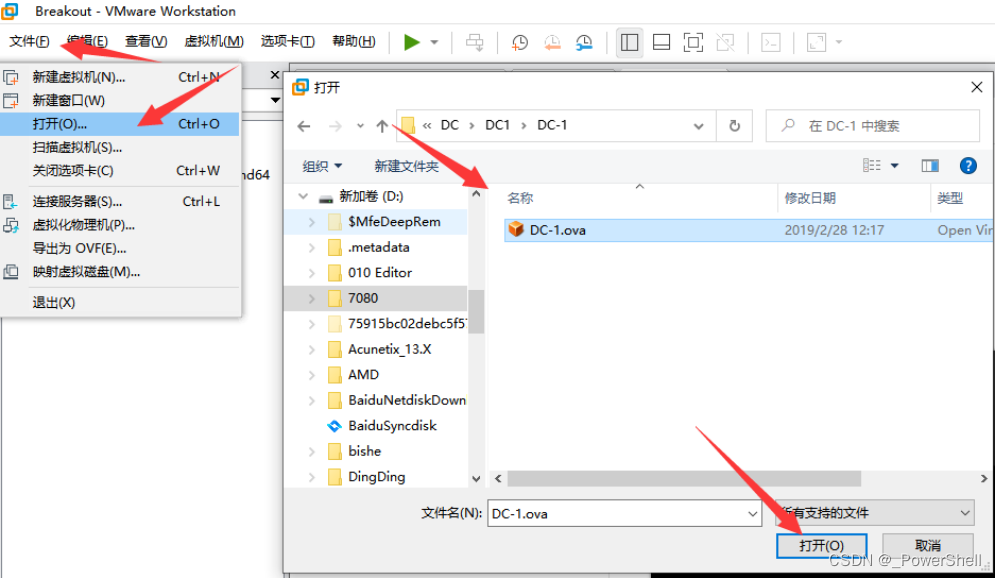Choose 连接服务器(S)... menu entry
Image resolution: width=996 pixels, height=578 pixels.
pyautogui.click(x=121, y=202)
